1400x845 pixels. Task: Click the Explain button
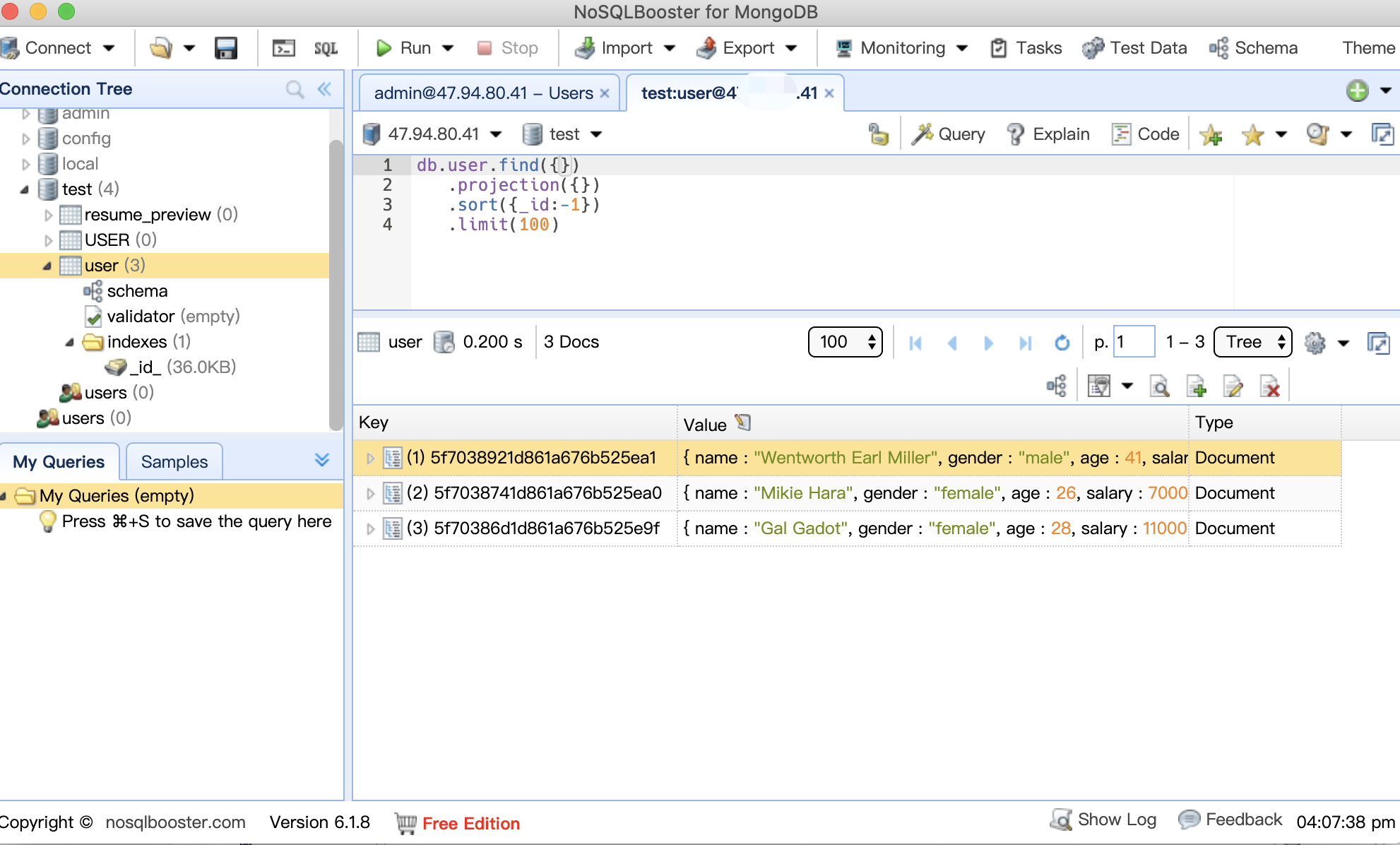coord(1048,134)
